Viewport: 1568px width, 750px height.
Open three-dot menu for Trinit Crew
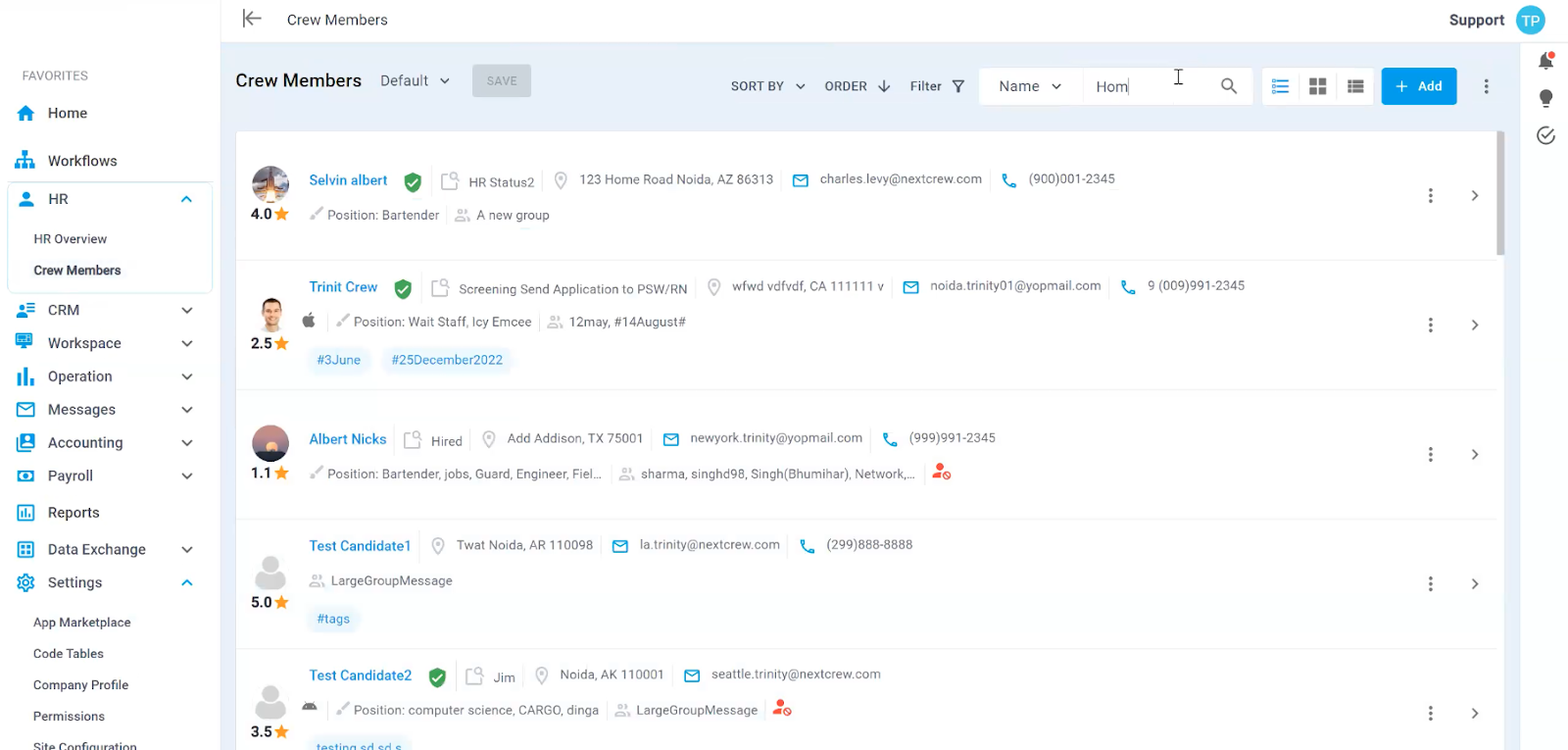pyautogui.click(x=1430, y=325)
